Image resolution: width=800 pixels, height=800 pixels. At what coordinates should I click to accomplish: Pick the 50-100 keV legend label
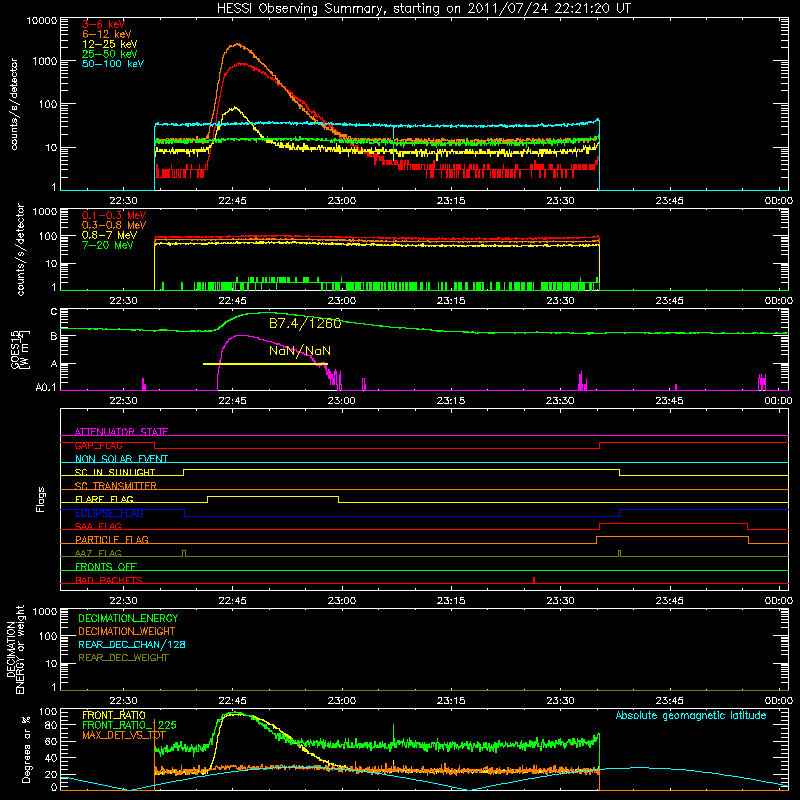(112, 63)
